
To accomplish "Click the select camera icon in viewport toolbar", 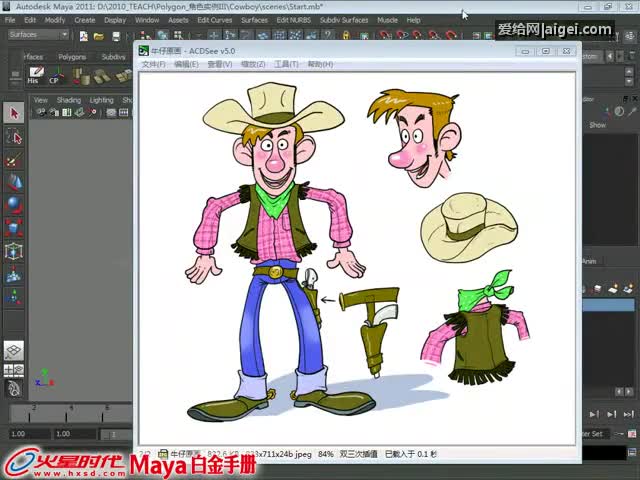I will pyautogui.click(x=41, y=112).
